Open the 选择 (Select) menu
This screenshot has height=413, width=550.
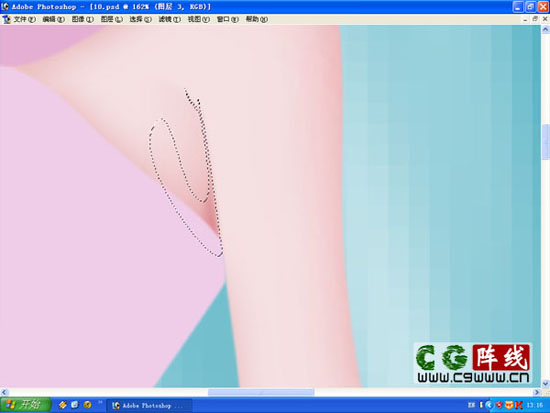coord(141,20)
